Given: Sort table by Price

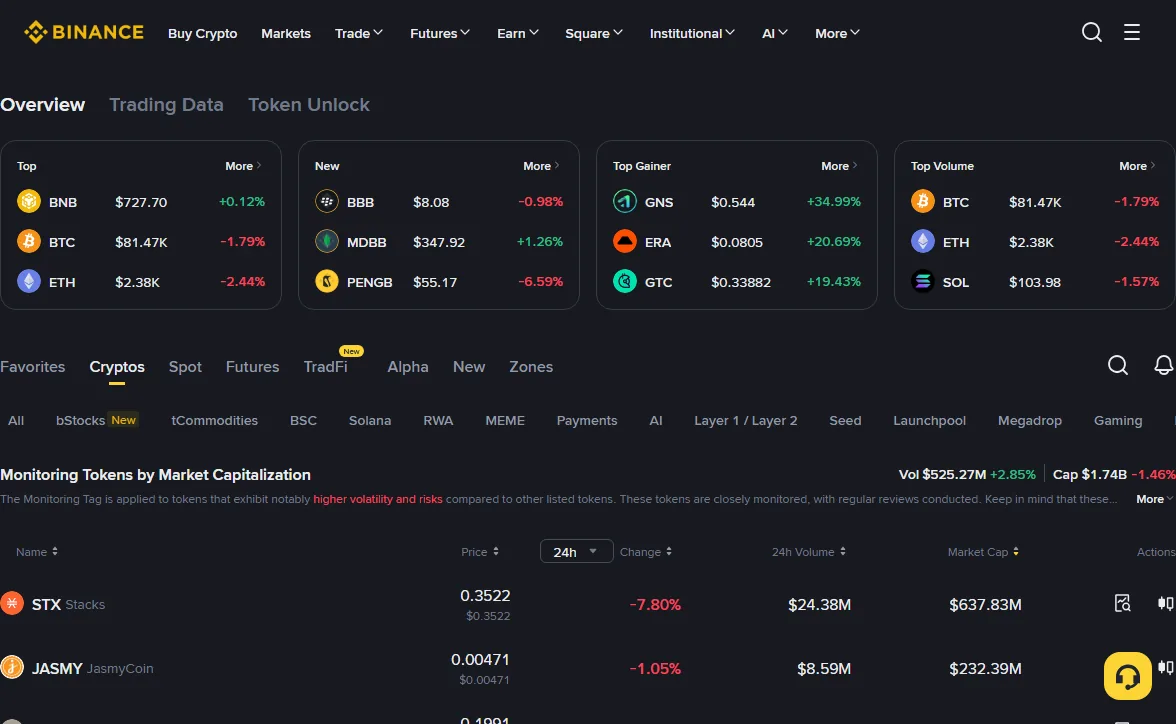Looking at the screenshot, I should click(480, 551).
